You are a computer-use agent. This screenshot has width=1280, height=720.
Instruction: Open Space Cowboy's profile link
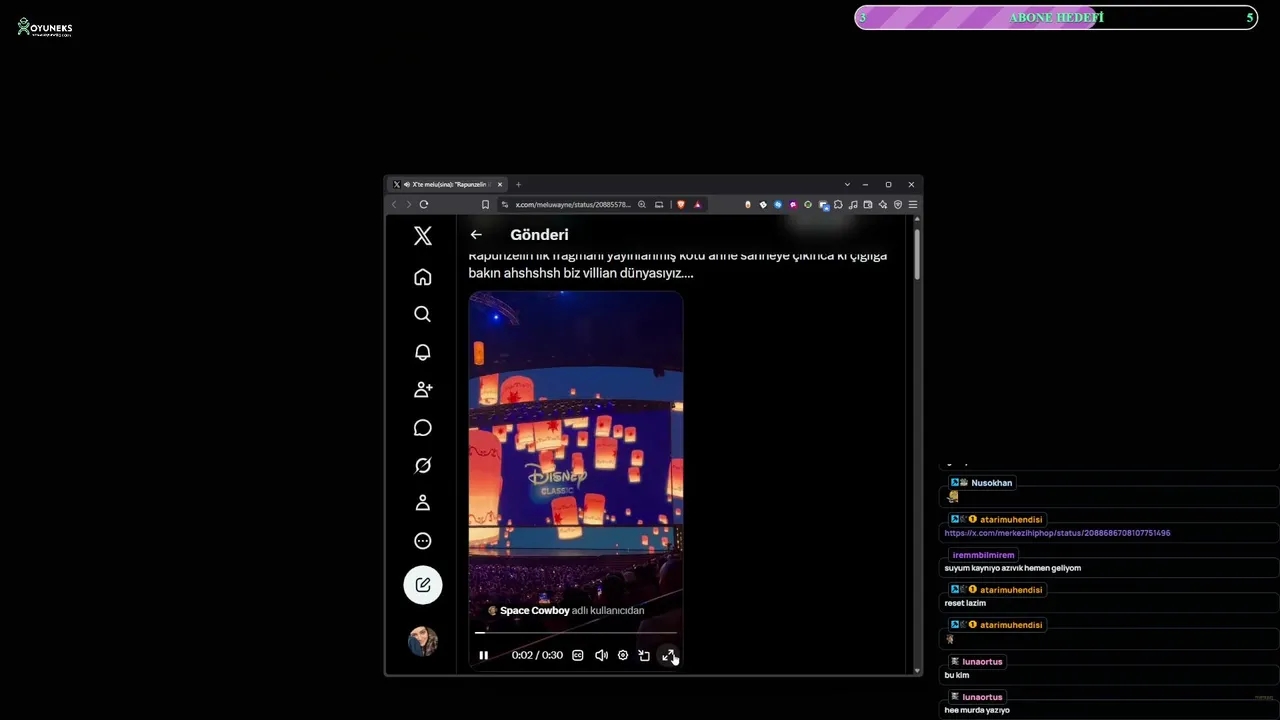[x=535, y=611]
